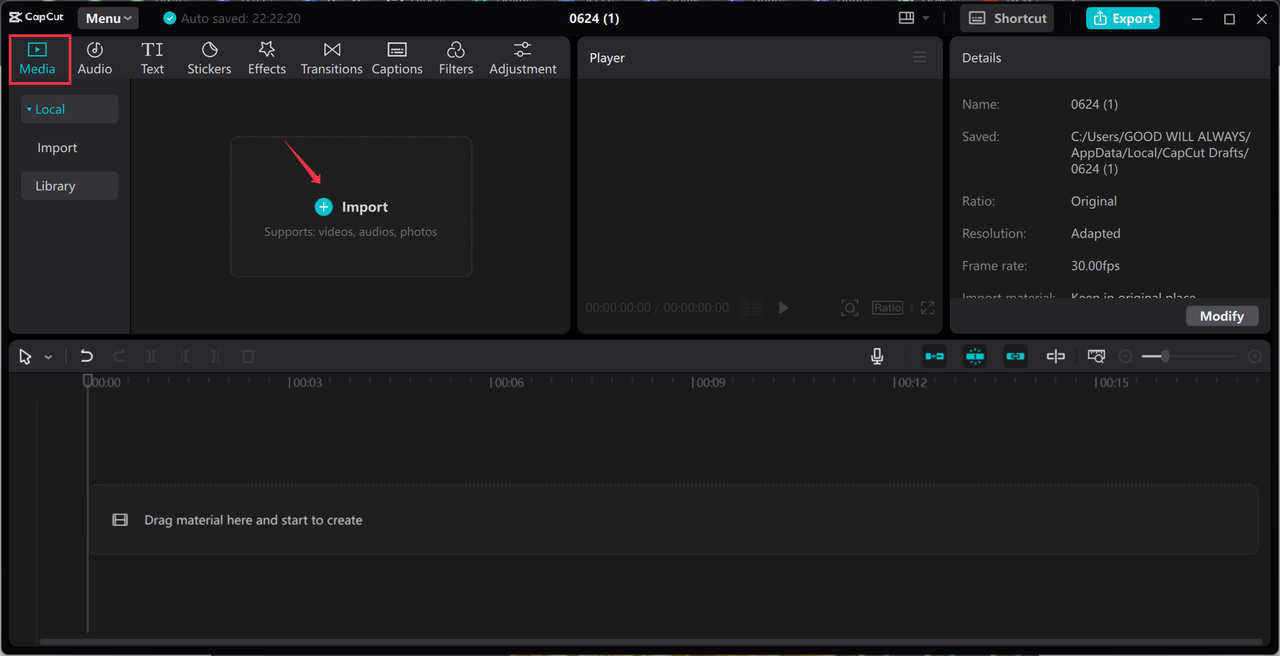Click the delete-right trim icon

[216, 356]
